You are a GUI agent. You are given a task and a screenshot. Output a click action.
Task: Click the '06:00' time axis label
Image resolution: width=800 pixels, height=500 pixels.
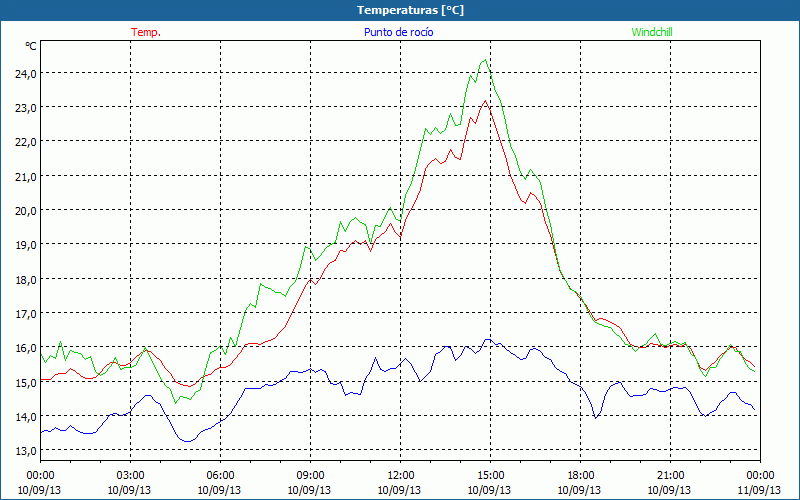point(220,475)
